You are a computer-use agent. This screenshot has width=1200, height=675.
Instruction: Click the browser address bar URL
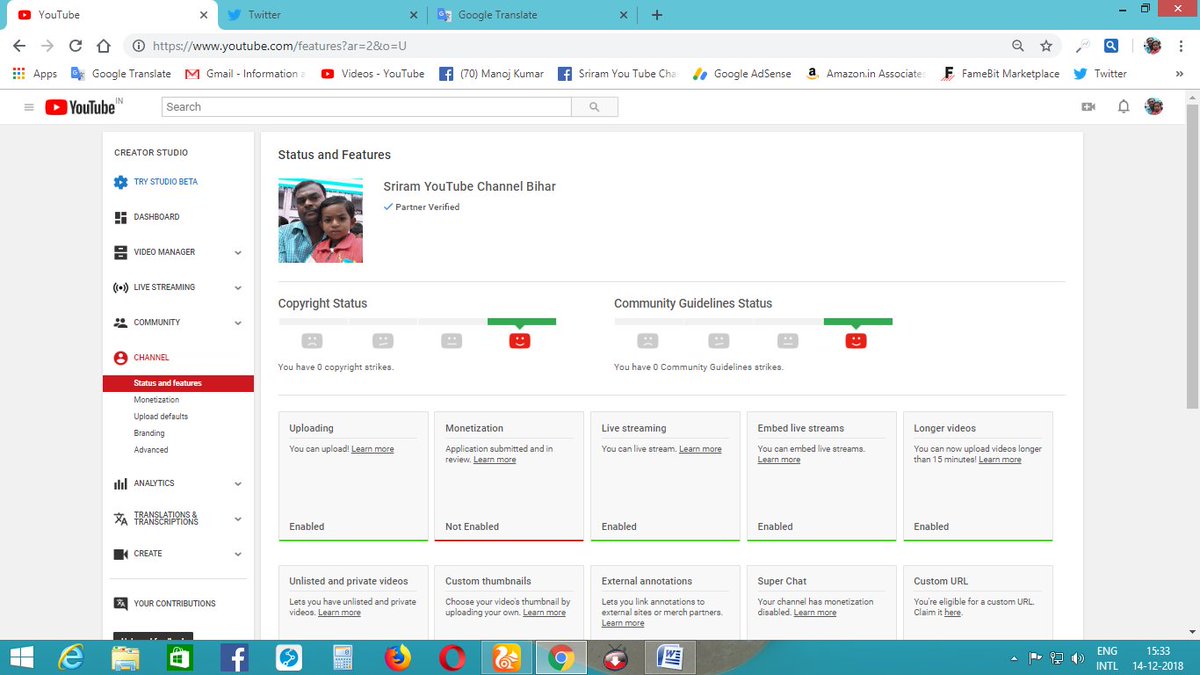(279, 46)
